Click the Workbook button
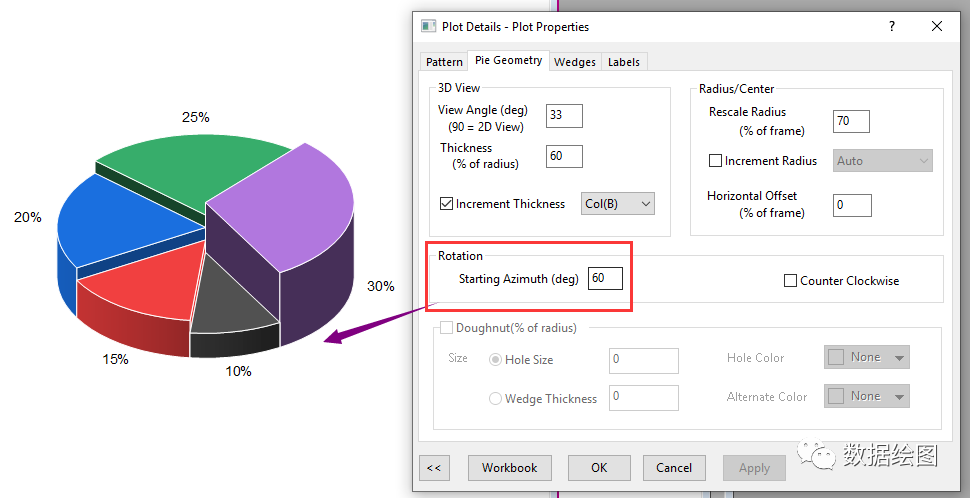970x498 pixels. click(510, 468)
